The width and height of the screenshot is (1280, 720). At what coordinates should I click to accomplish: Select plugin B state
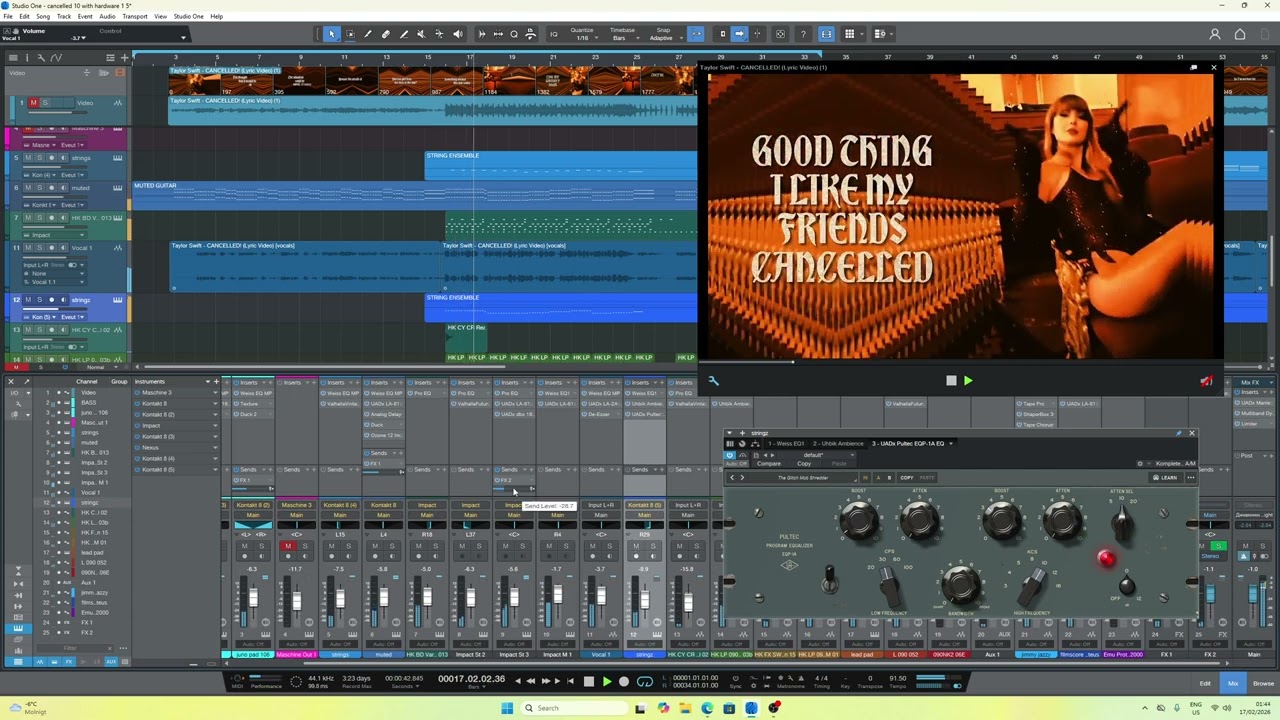[x=889, y=477]
